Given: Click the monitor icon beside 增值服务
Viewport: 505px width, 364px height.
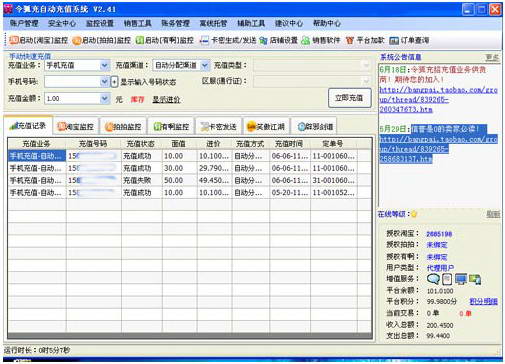Looking at the screenshot, I should pos(461,279).
